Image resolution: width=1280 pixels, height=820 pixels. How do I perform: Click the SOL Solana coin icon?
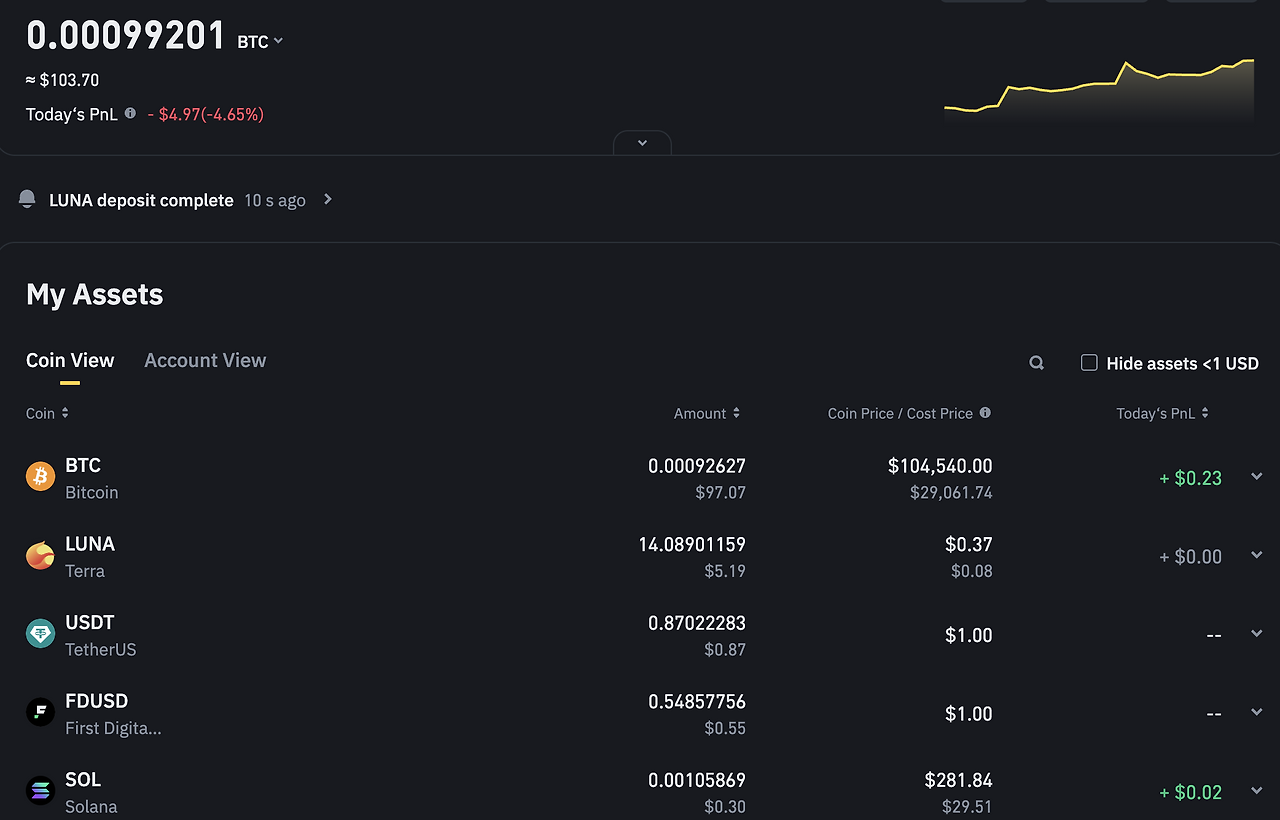point(40,791)
